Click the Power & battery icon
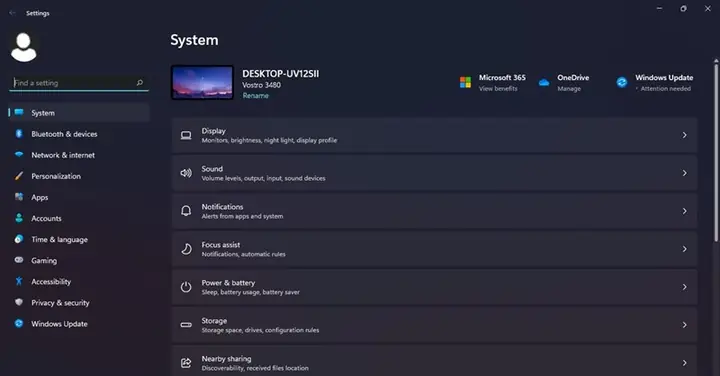Screen dimensions: 720x376 point(186,287)
